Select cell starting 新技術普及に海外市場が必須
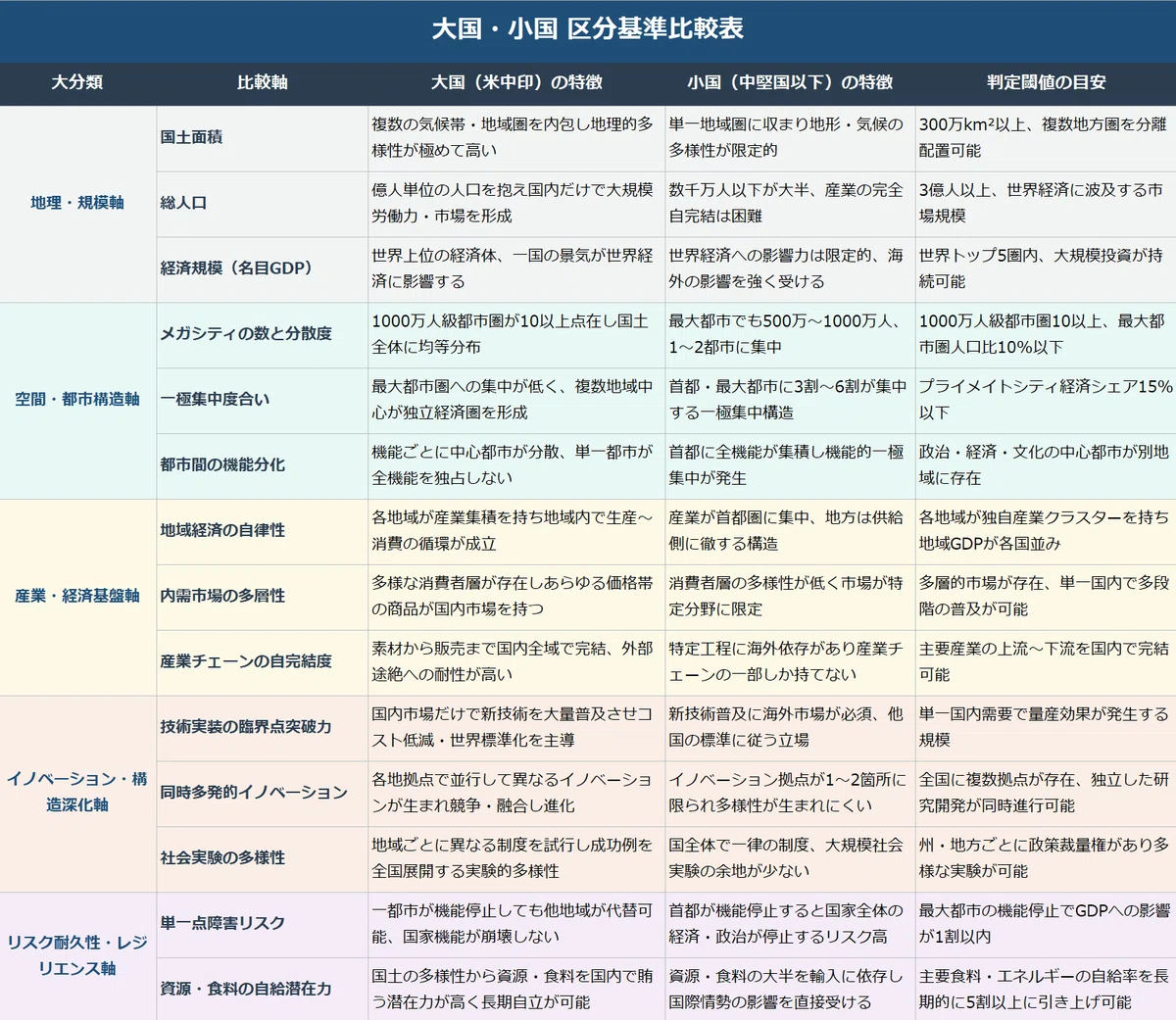 coord(790,728)
